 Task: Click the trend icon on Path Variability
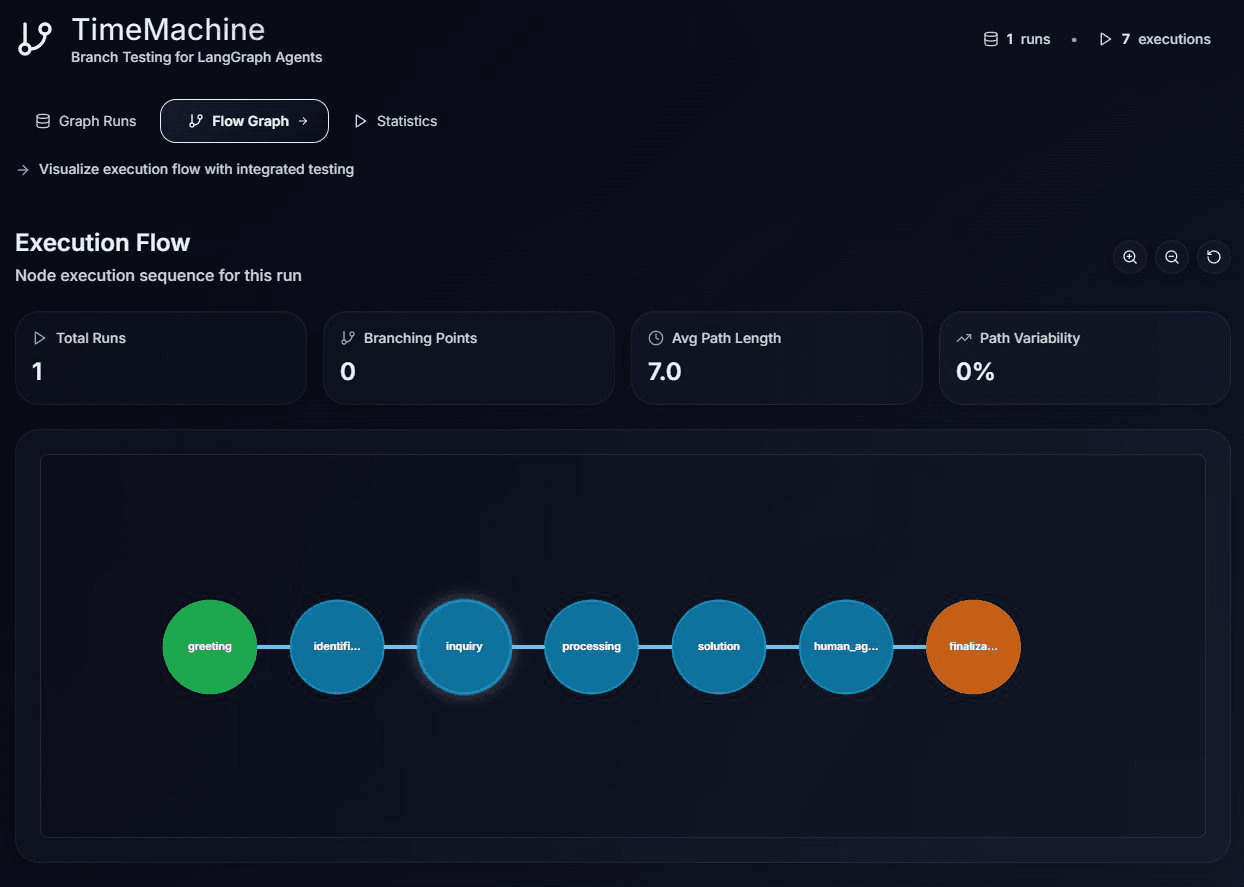point(964,338)
